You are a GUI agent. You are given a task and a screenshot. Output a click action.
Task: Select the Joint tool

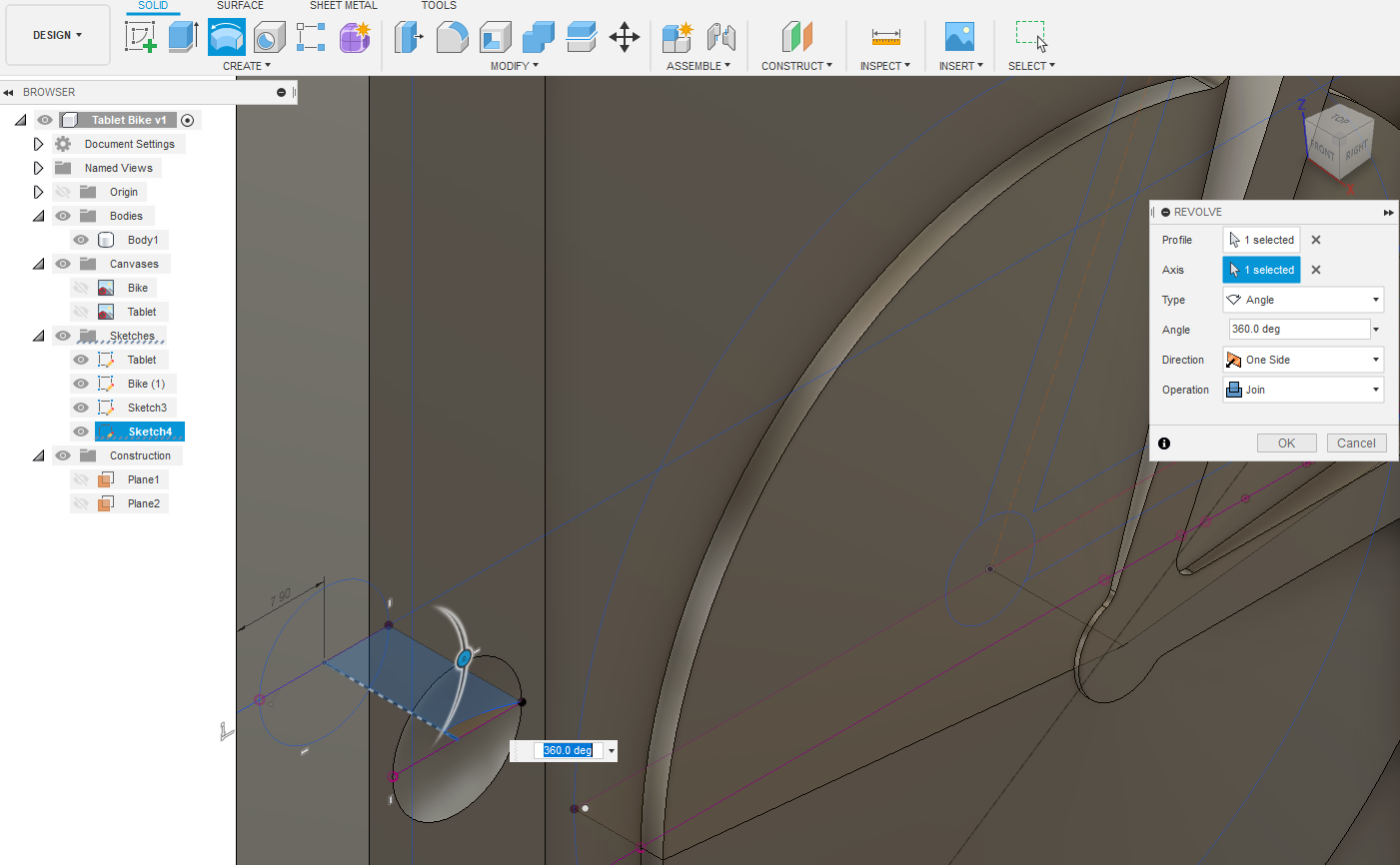pyautogui.click(x=720, y=37)
